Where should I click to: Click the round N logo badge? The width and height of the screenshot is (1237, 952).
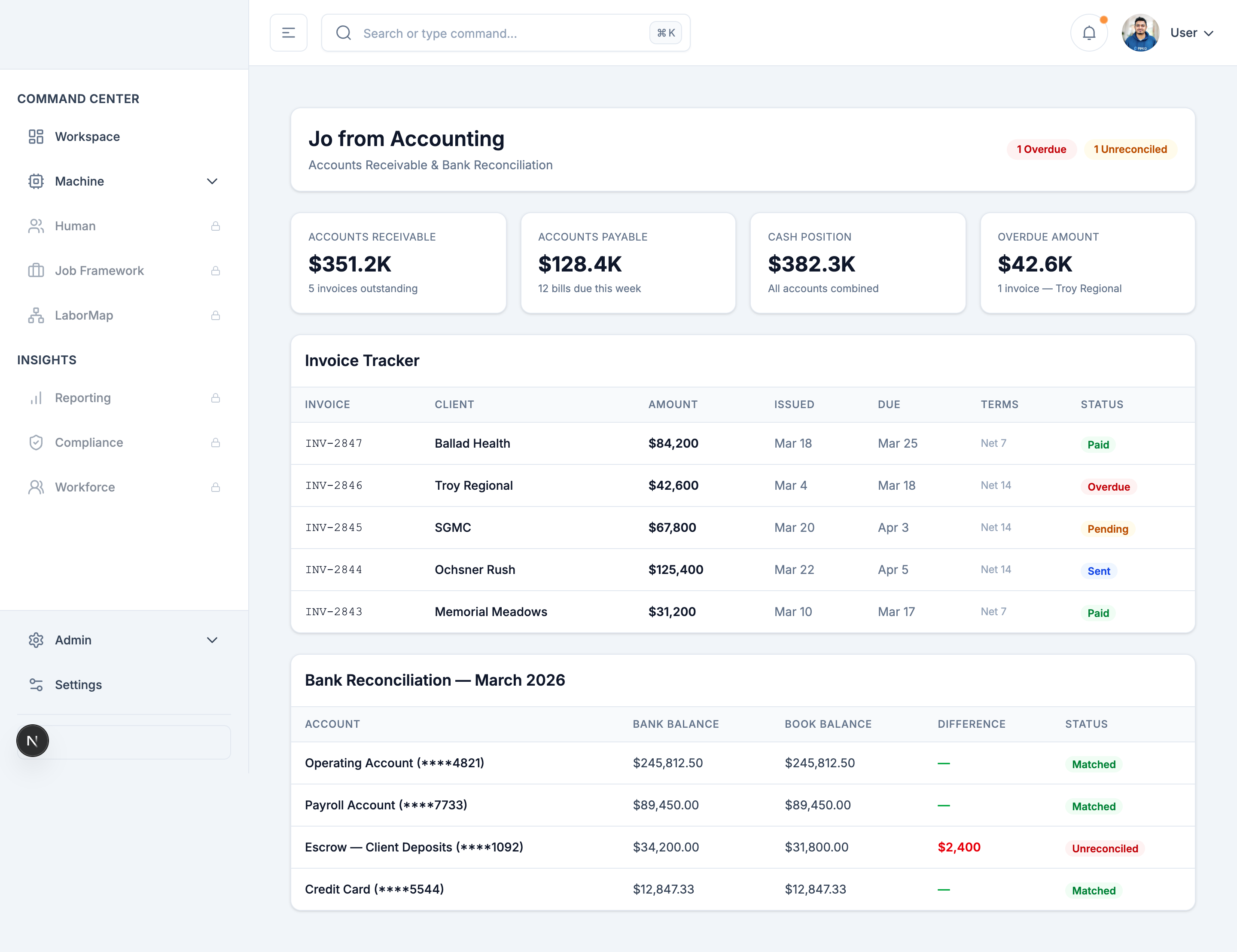tap(32, 741)
